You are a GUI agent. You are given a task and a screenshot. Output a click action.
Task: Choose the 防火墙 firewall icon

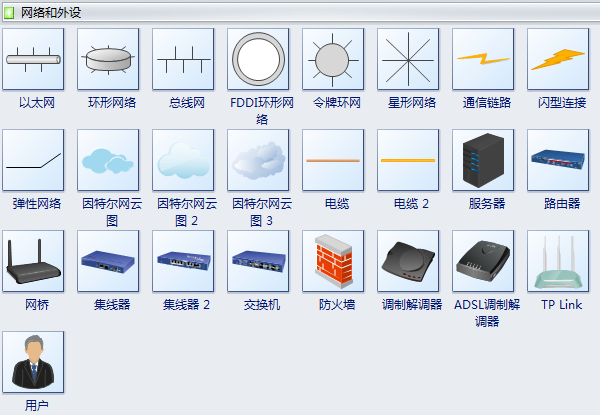tap(333, 261)
